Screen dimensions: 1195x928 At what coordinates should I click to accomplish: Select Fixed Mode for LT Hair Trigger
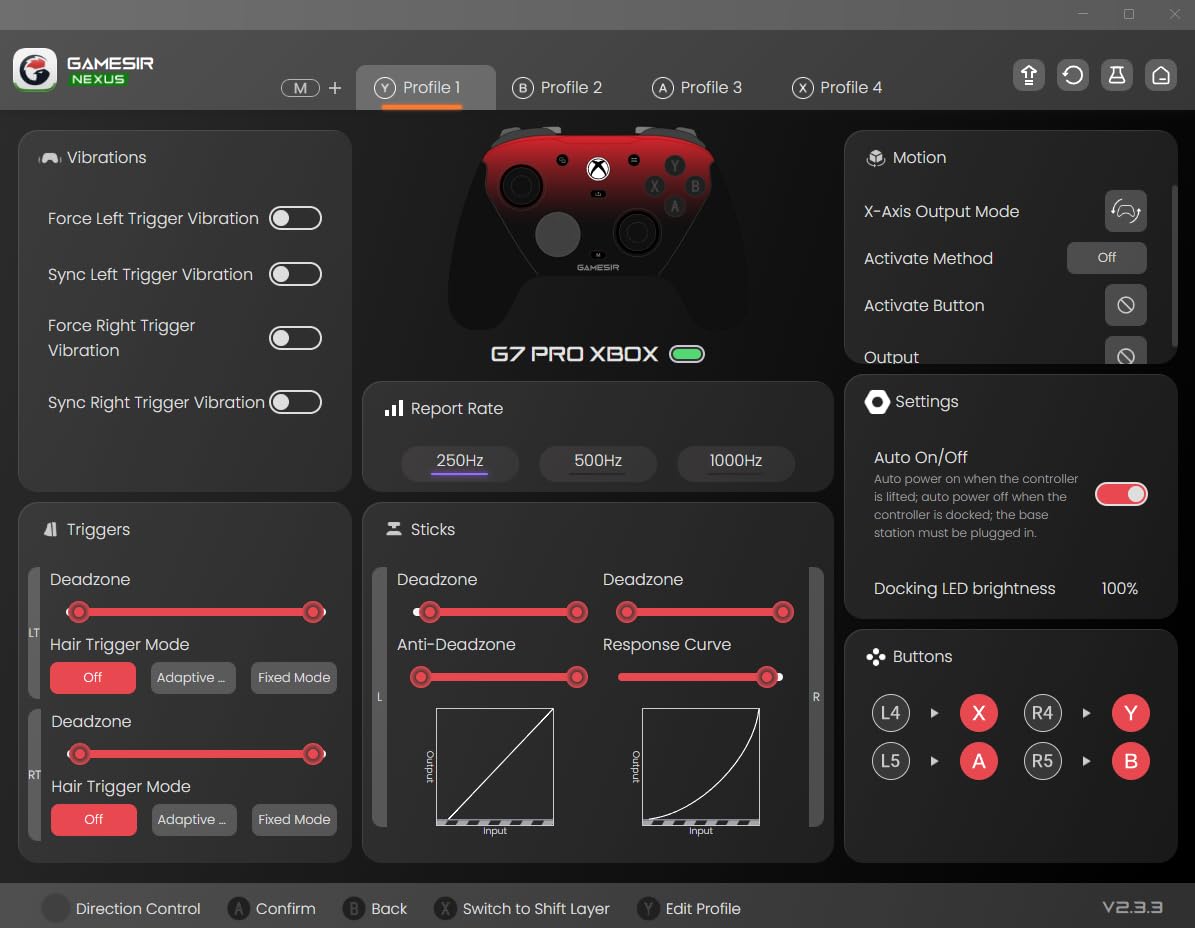pyautogui.click(x=293, y=678)
